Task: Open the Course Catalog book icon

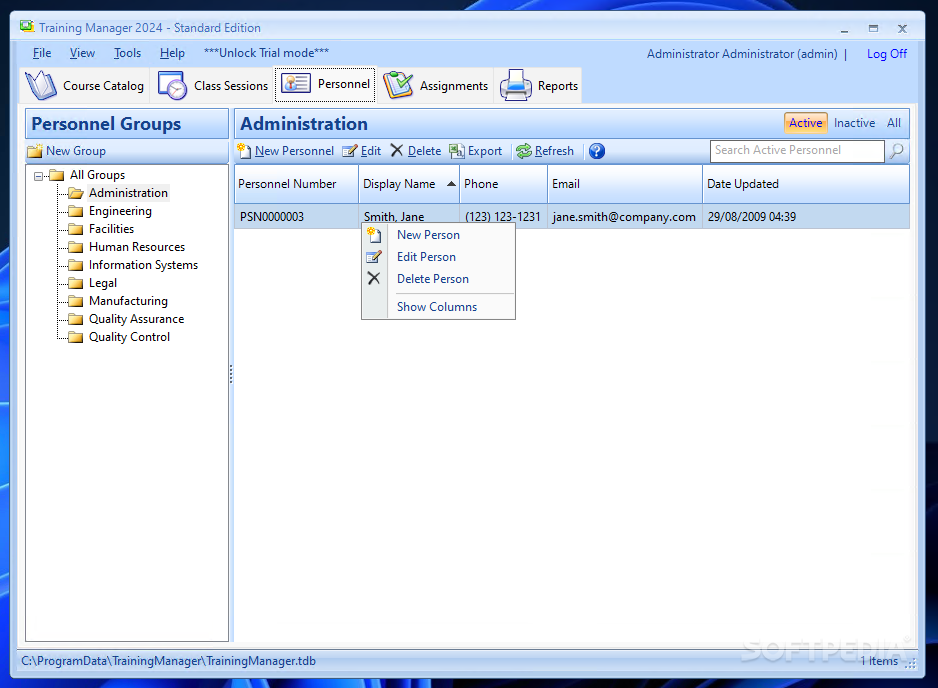Action: (x=41, y=85)
